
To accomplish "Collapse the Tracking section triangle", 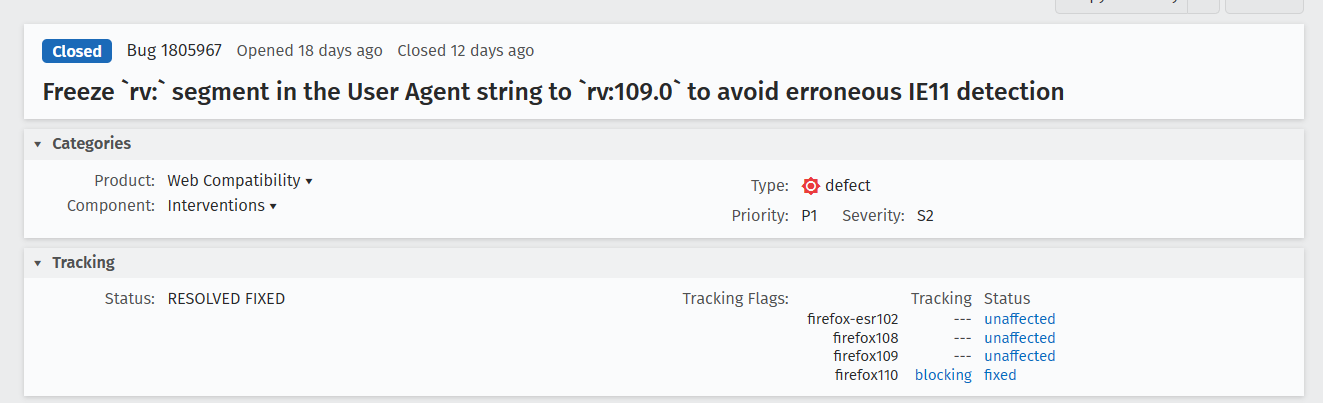I will coord(38,263).
